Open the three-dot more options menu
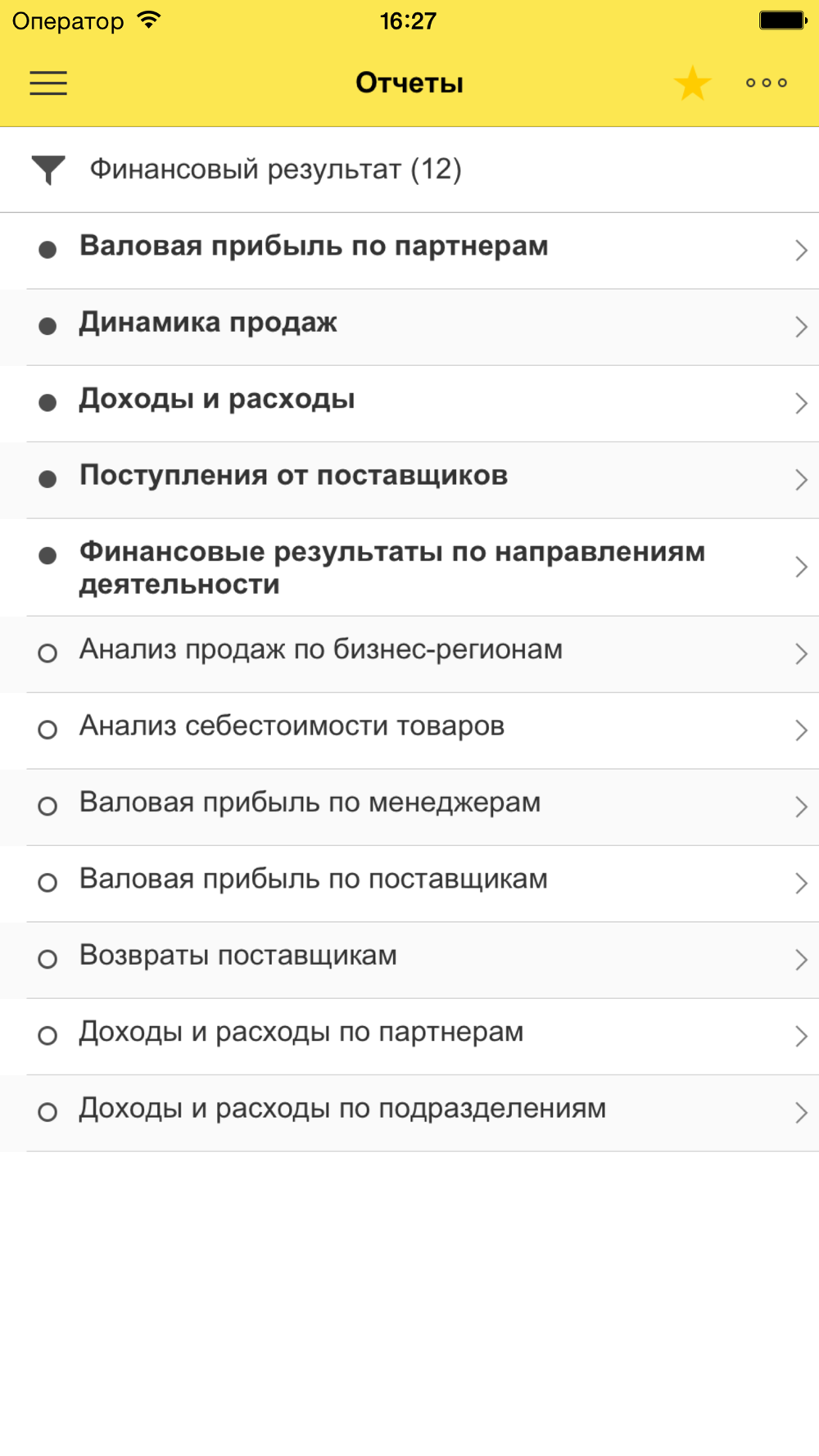Image resolution: width=819 pixels, height=1456 pixels. [x=767, y=83]
